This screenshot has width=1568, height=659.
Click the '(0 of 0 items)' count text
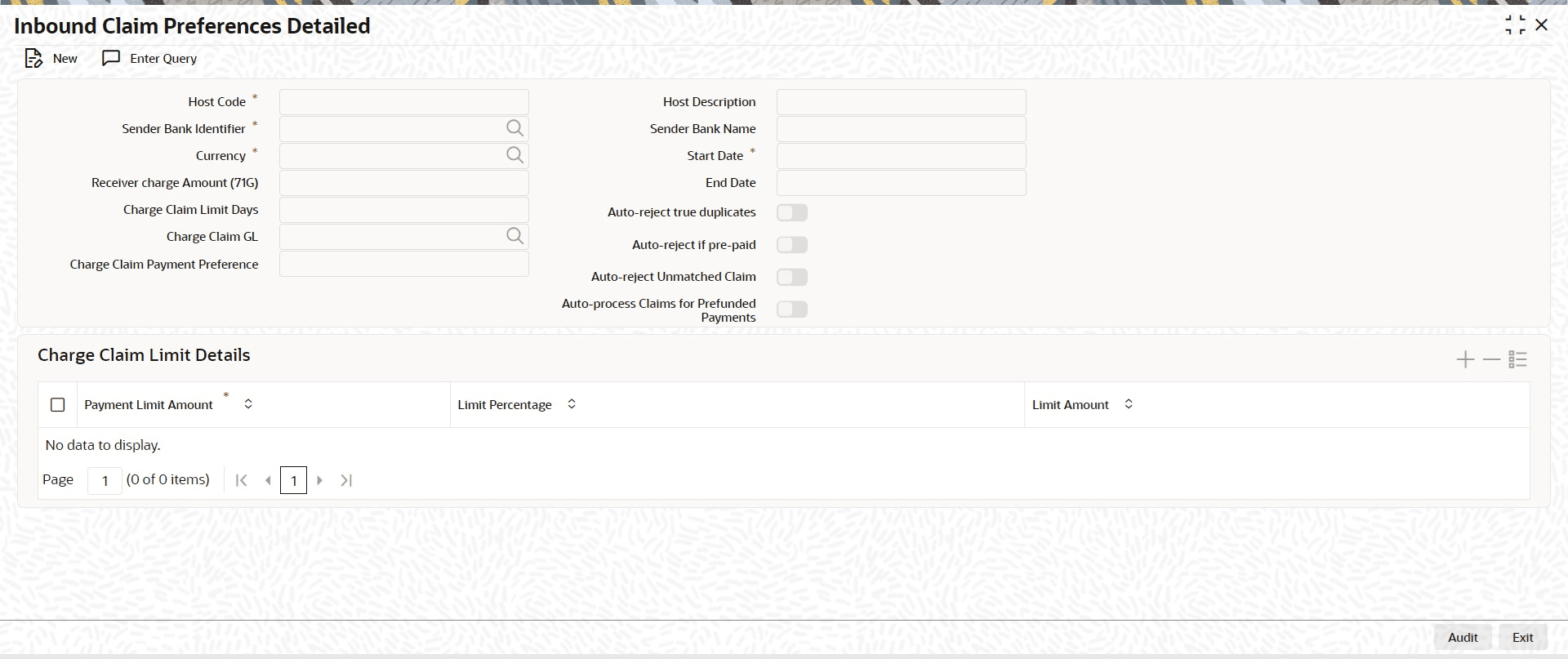(x=168, y=479)
